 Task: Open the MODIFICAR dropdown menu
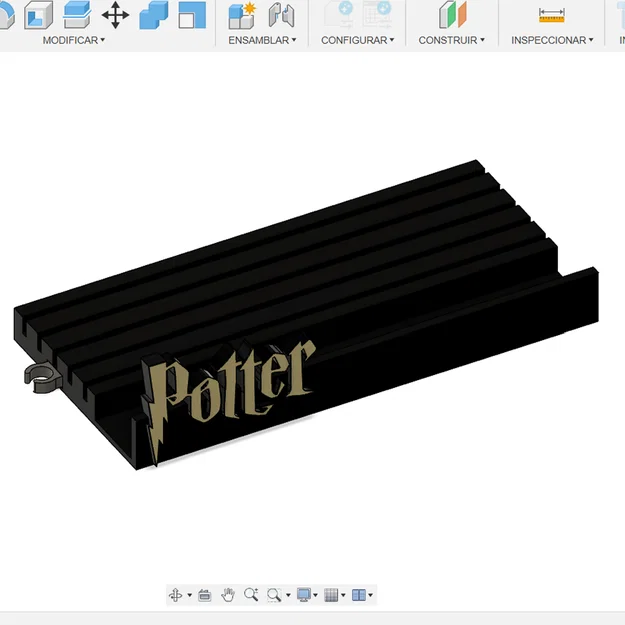pyautogui.click(x=74, y=40)
